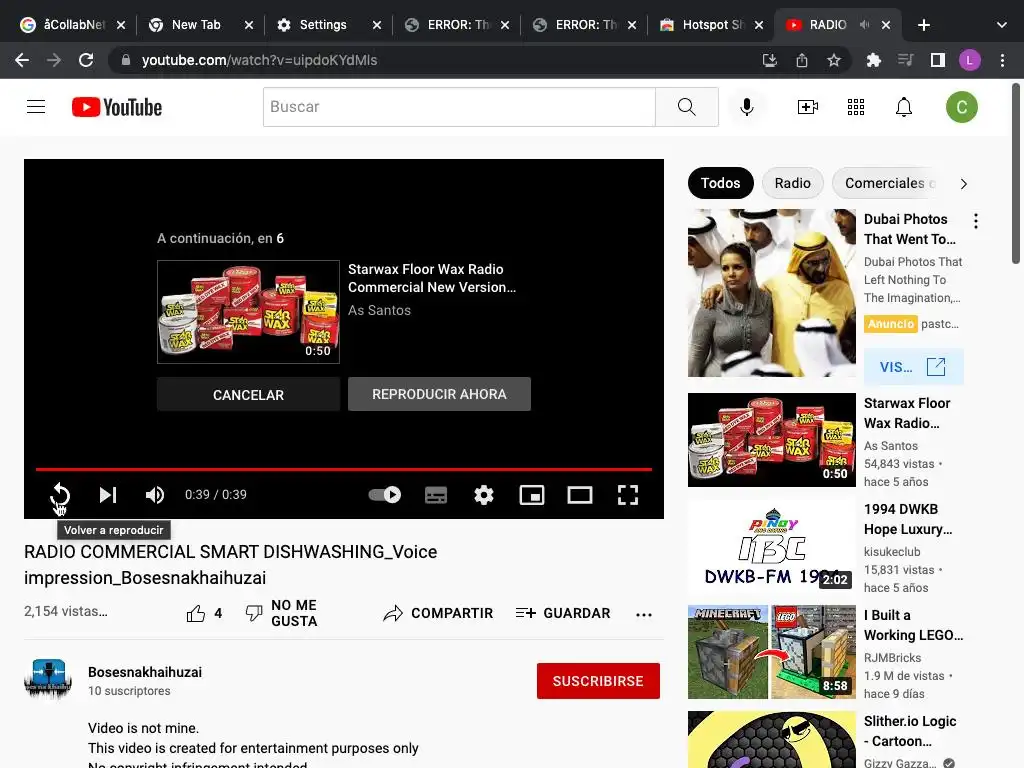Screen dimensions: 1024x768
Task: Select the Todos filter chip
Action: [720, 184]
